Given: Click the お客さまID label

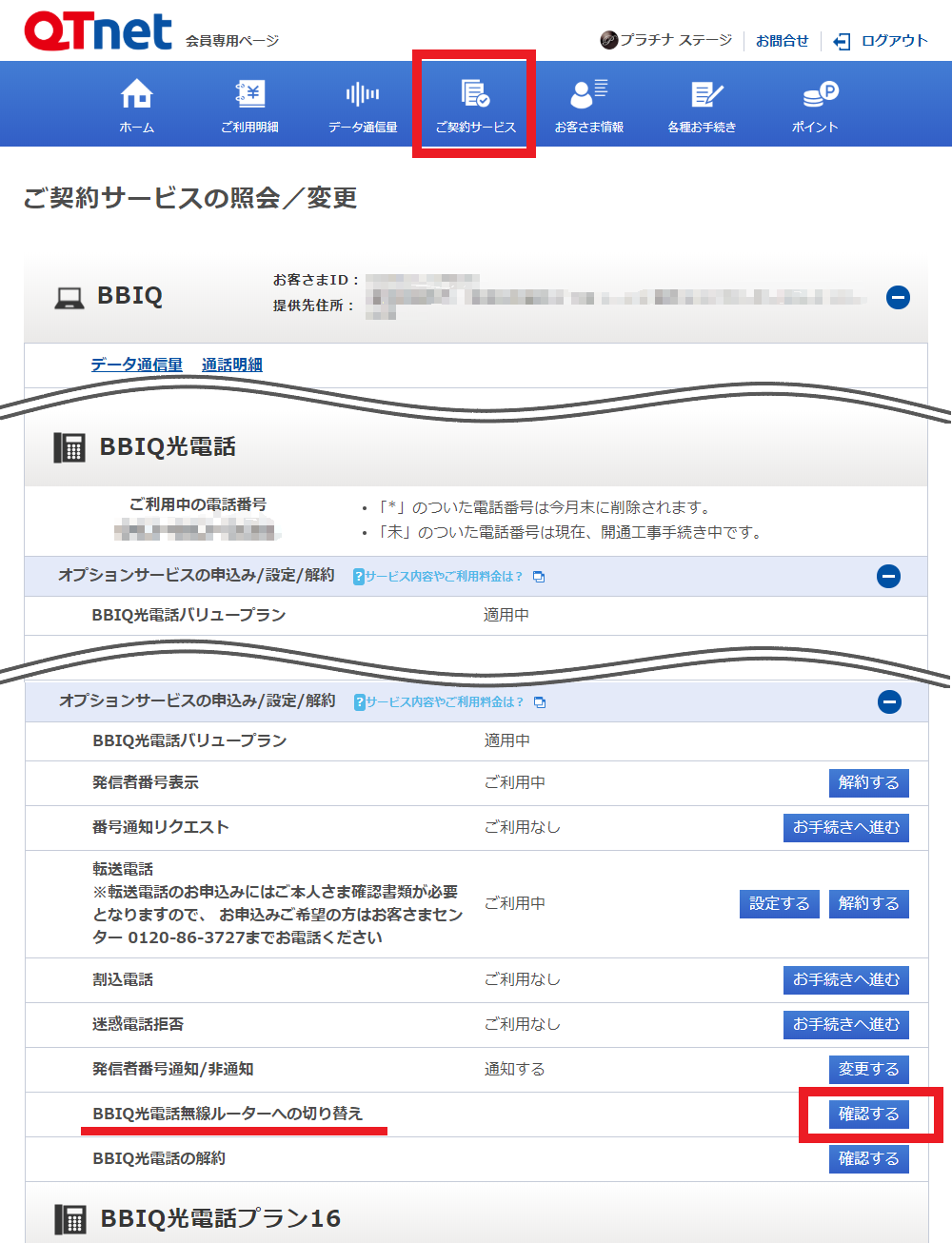Looking at the screenshot, I should click(316, 280).
